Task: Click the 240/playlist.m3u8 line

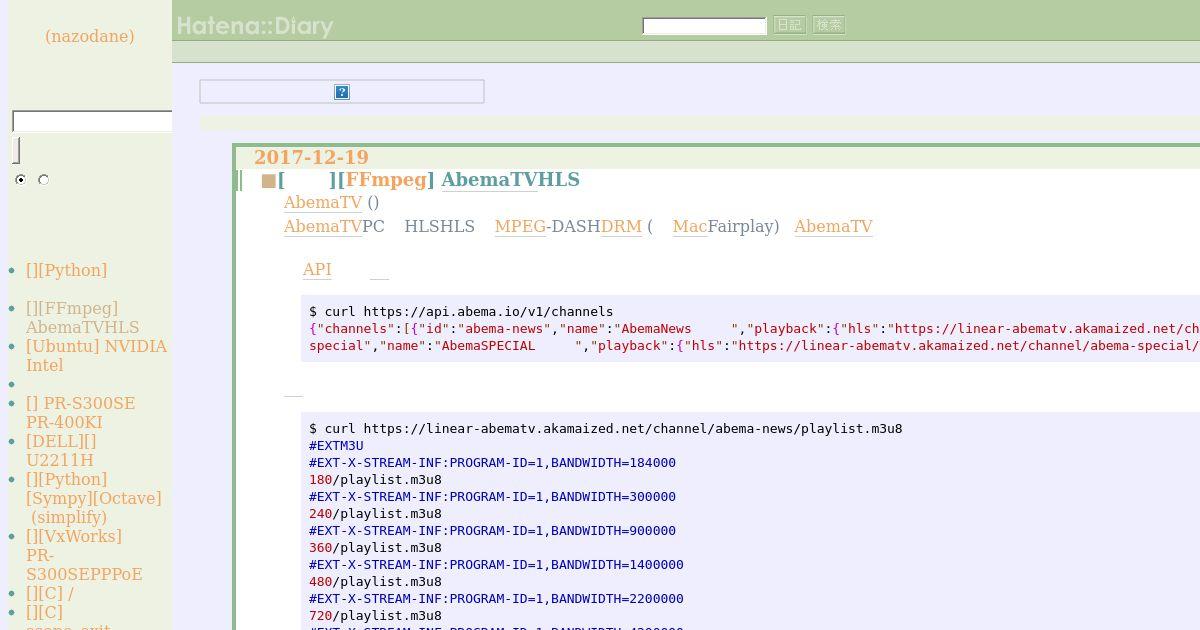Action: (x=375, y=513)
